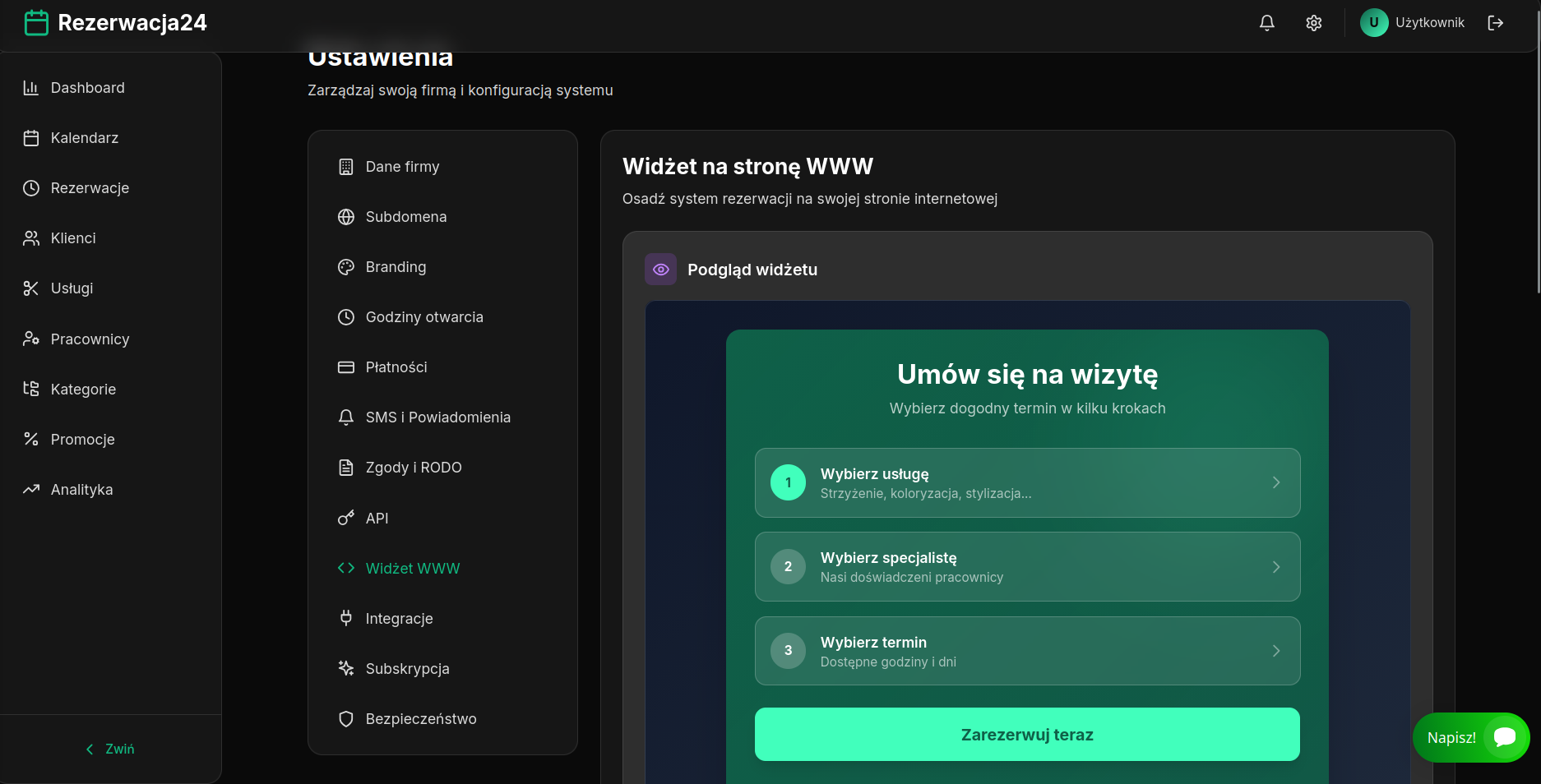
Task: Open settings via gear icon
Action: [1313, 22]
